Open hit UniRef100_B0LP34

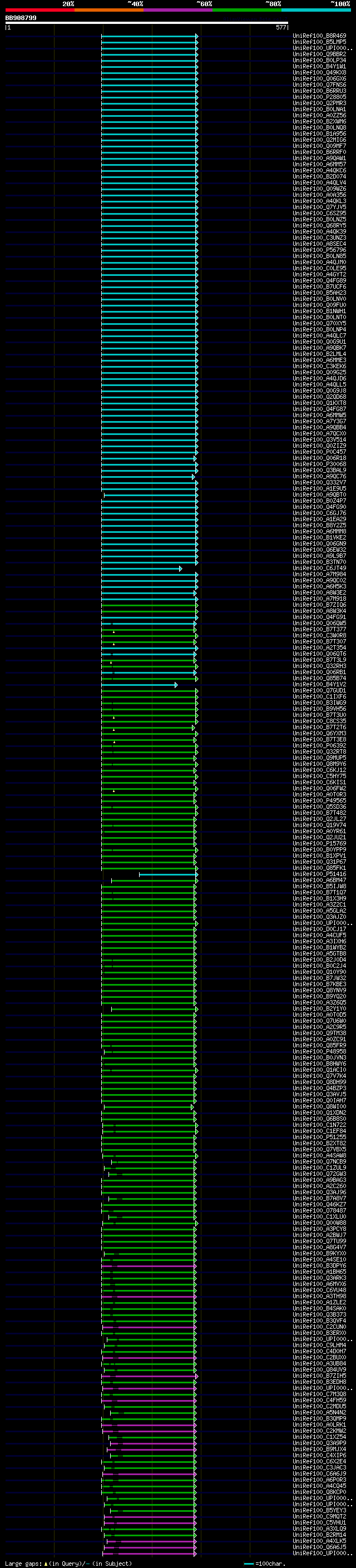(x=319, y=60)
